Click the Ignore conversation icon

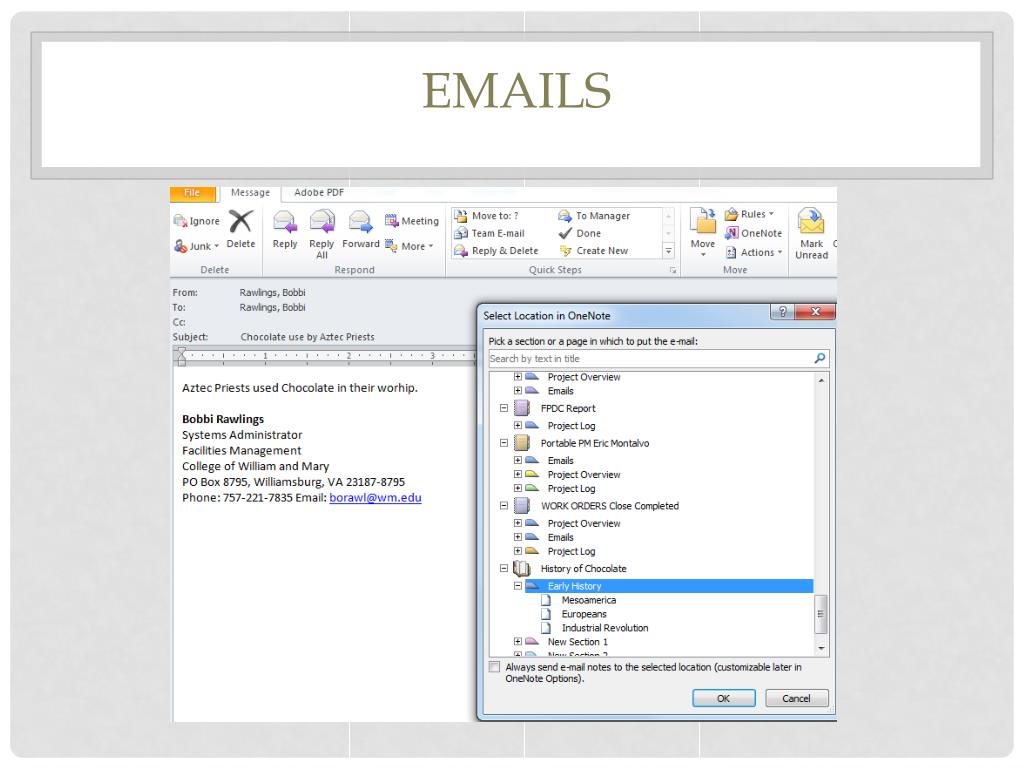tap(181, 221)
